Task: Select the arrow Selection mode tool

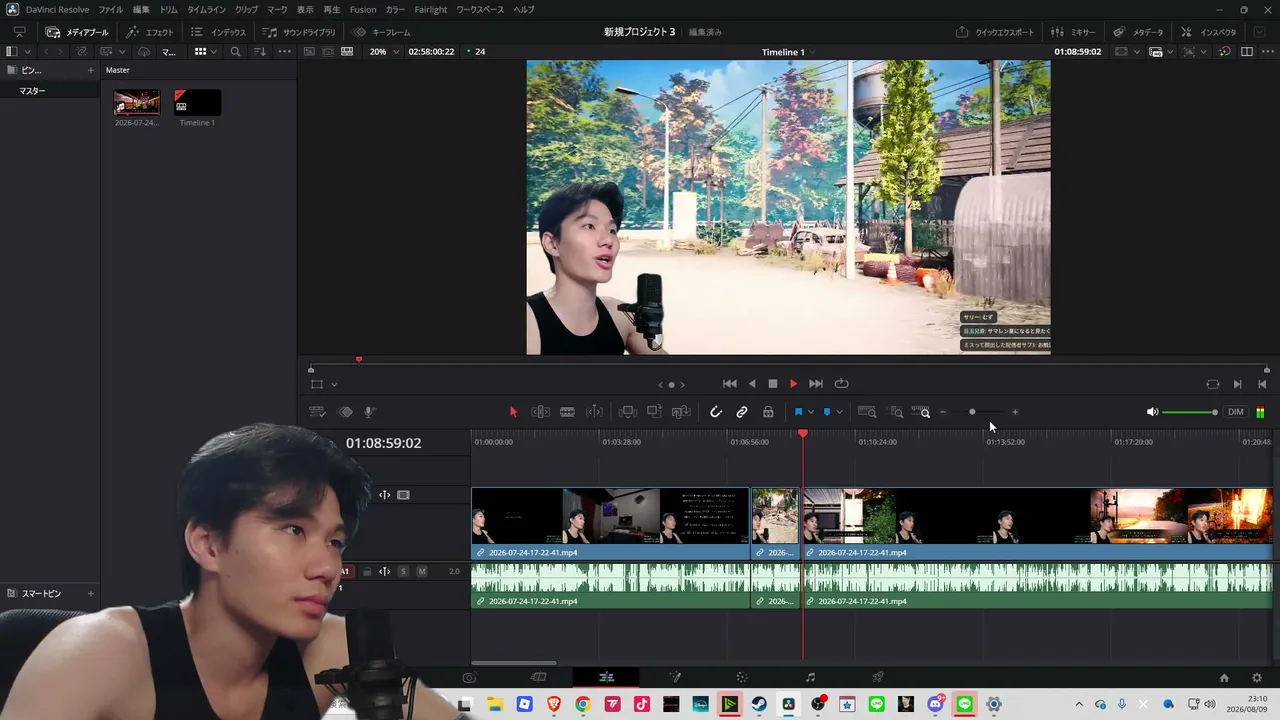Action: [513, 412]
